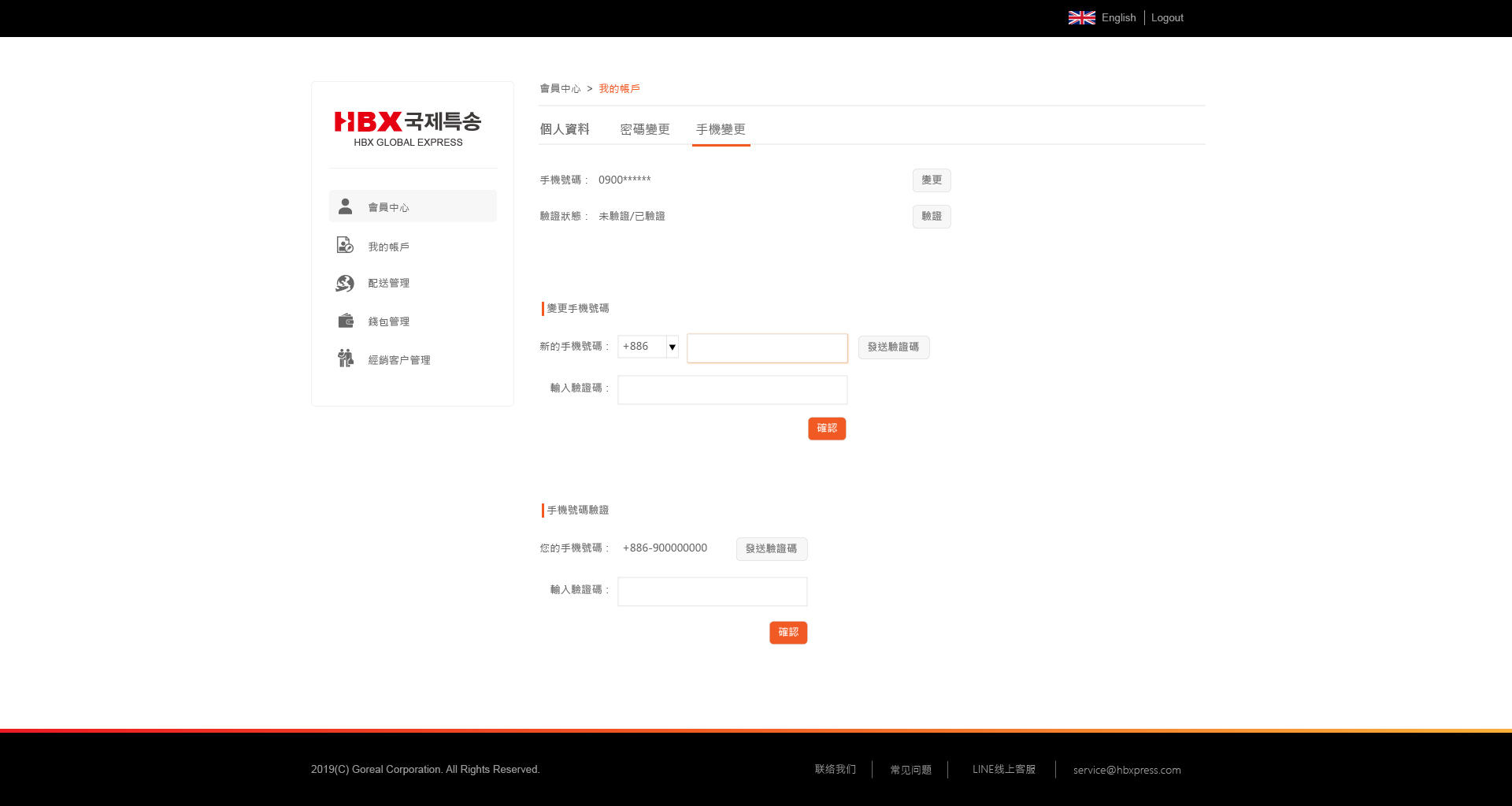
Task: Click the new mobile number input field
Action: (767, 348)
